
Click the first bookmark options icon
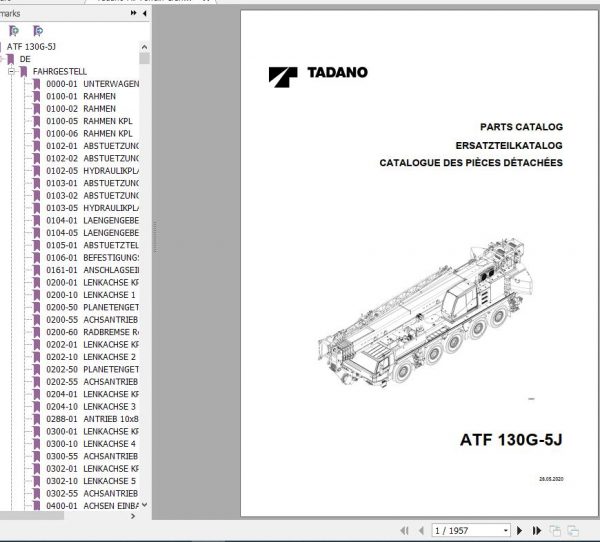coord(14,31)
